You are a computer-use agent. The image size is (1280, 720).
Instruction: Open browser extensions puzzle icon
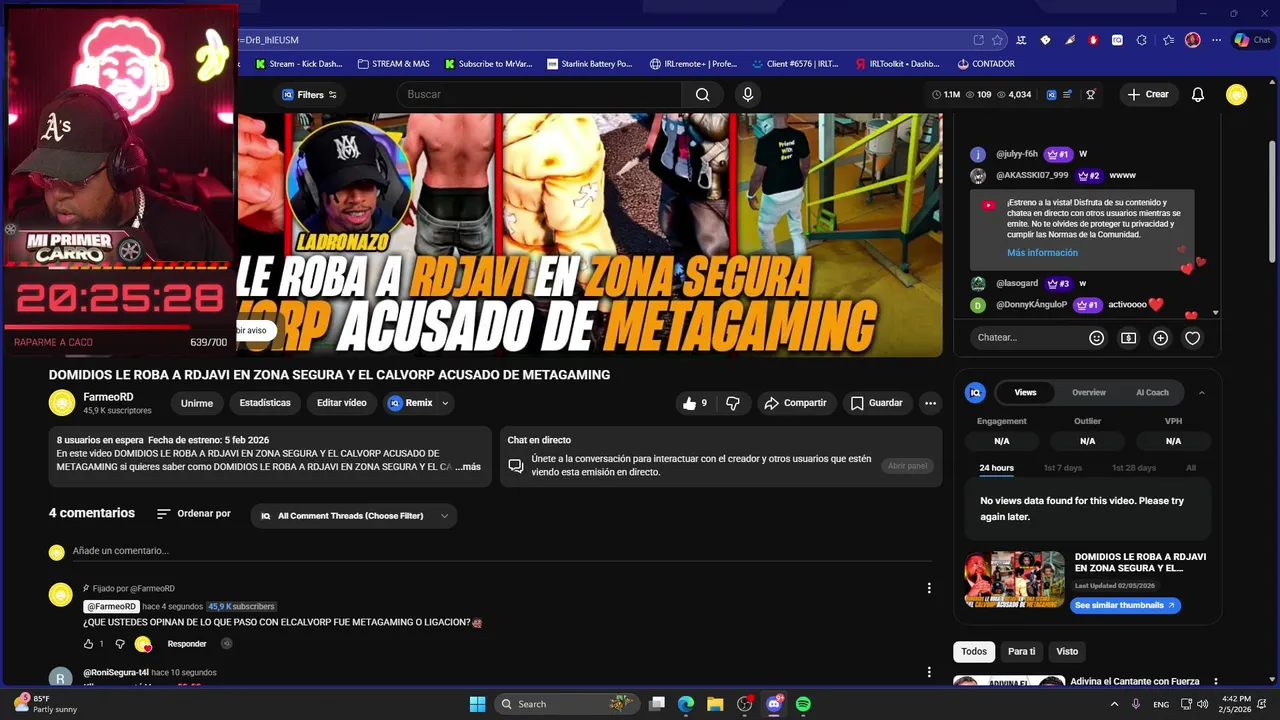coord(1141,40)
